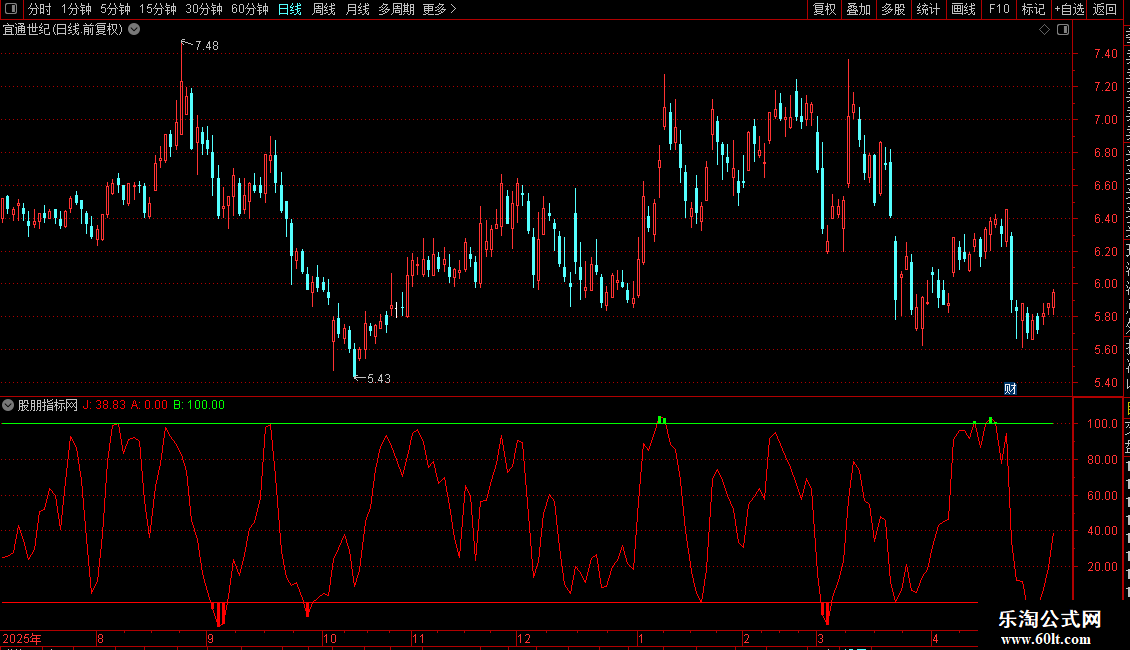
Task: Add stock via +自选 button
Action: point(1069,9)
